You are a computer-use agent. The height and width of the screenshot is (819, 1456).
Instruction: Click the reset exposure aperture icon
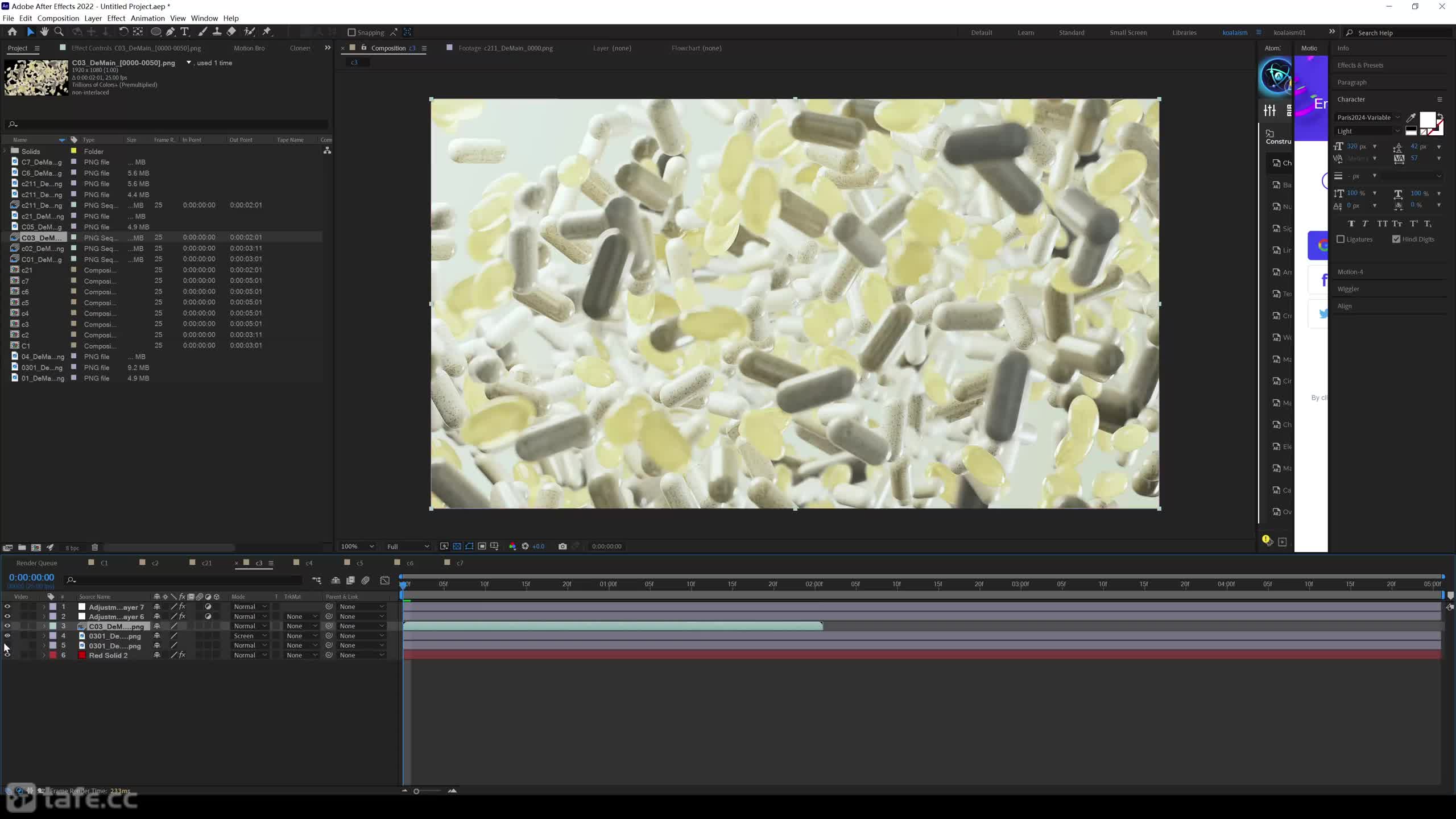point(525,546)
